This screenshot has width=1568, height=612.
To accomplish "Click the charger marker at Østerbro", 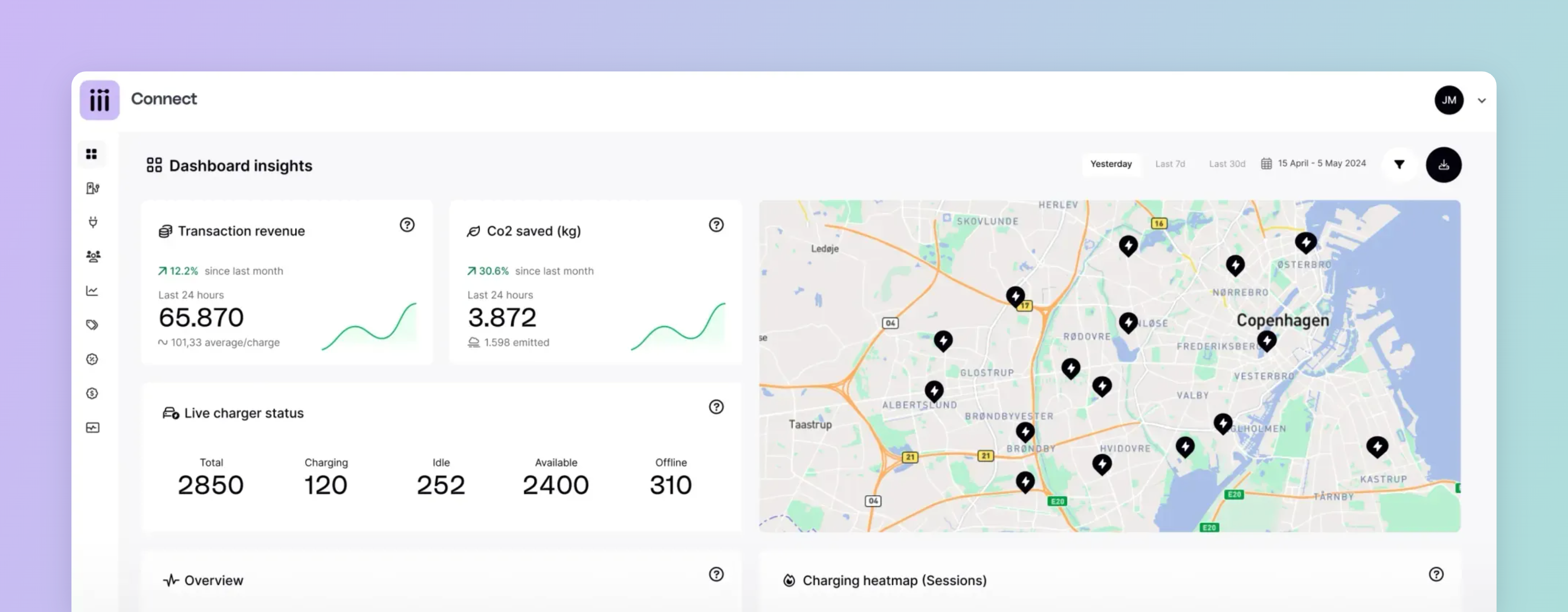I will (1306, 243).
